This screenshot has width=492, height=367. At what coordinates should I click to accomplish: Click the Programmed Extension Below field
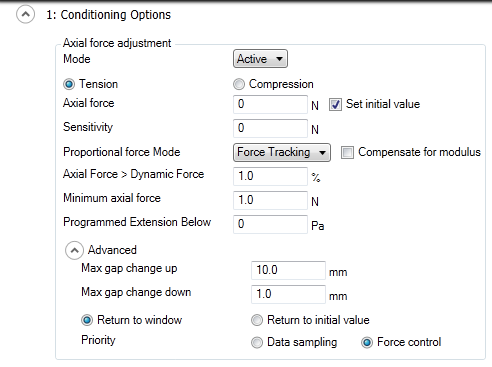(x=270, y=224)
